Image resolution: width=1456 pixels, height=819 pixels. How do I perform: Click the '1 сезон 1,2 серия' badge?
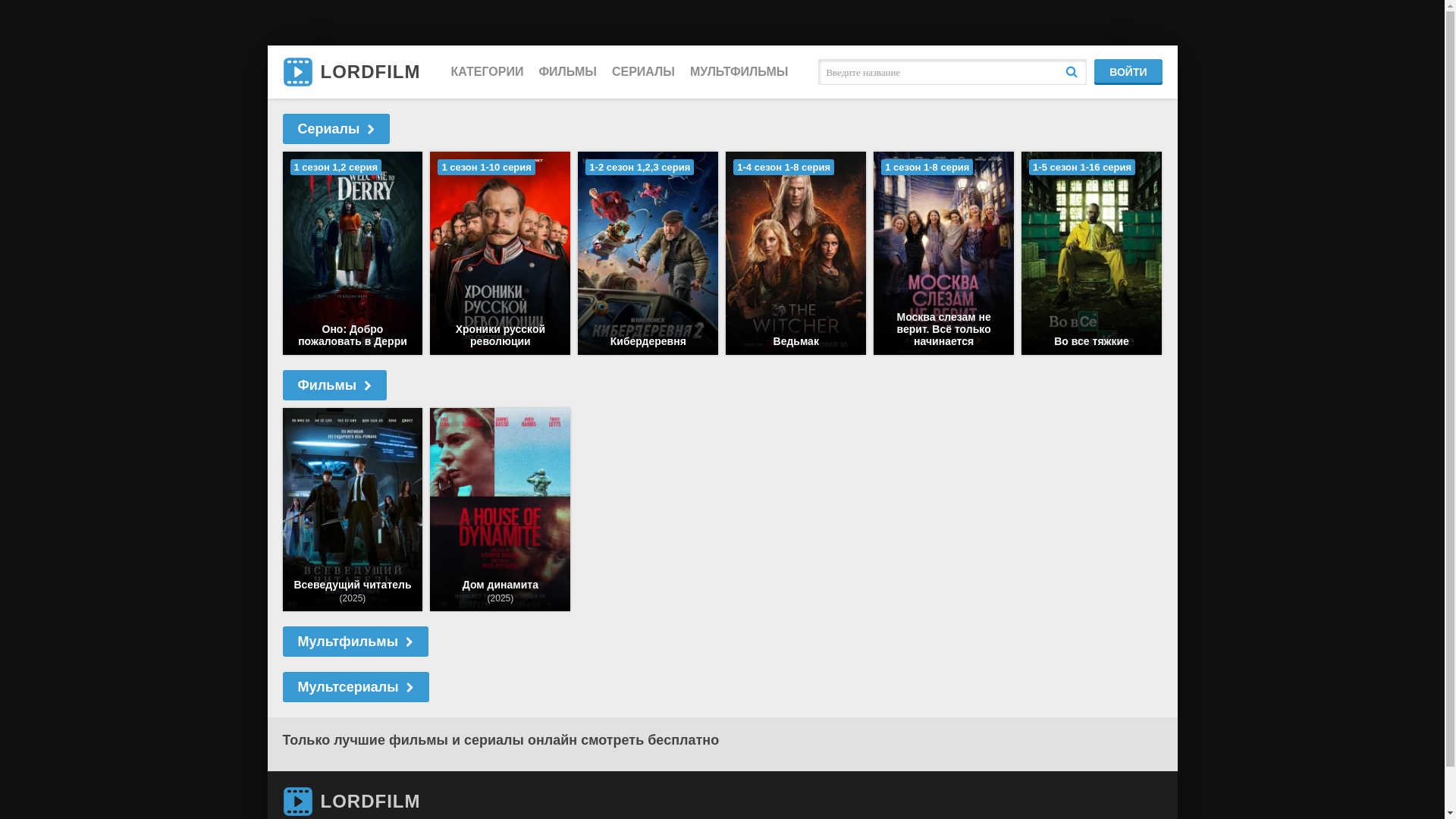[336, 167]
